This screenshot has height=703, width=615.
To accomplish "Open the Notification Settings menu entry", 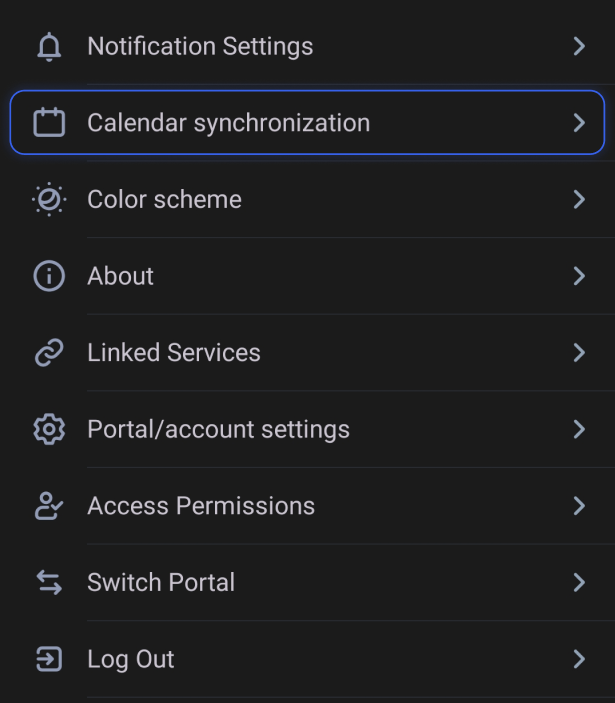I will pyautogui.click(x=308, y=46).
